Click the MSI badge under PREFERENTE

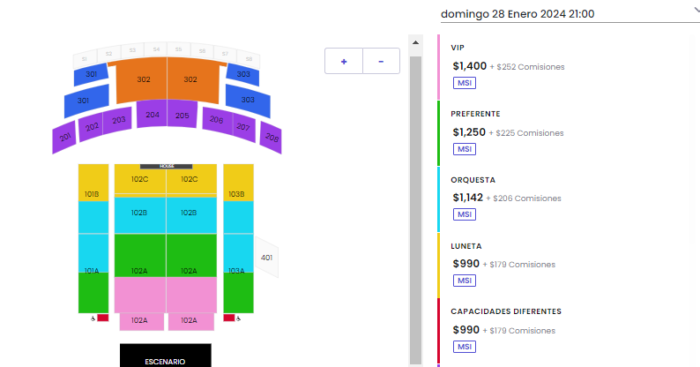pyautogui.click(x=464, y=149)
